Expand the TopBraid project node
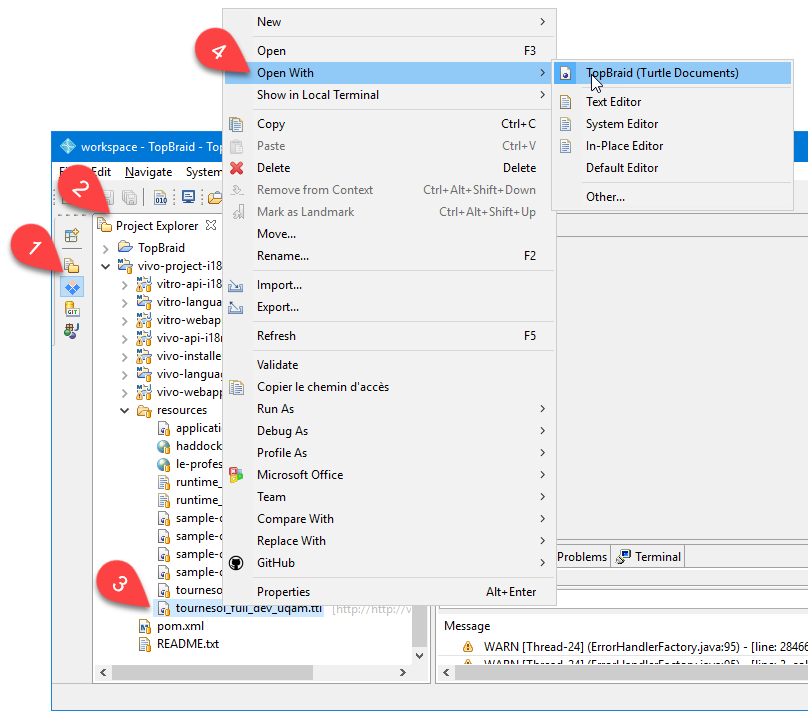 coord(106,248)
